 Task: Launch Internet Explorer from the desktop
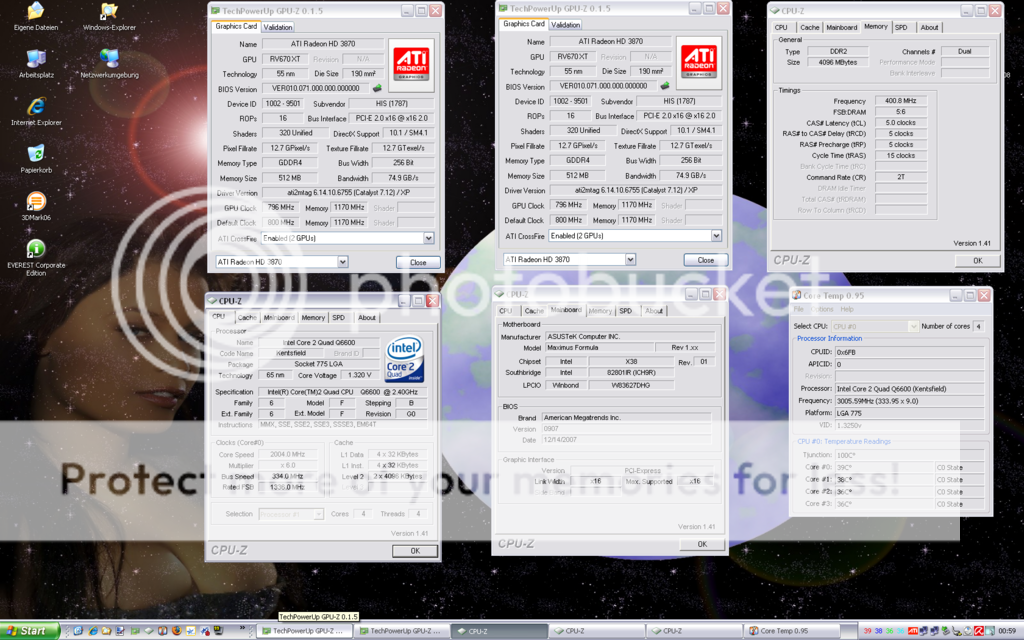point(36,111)
